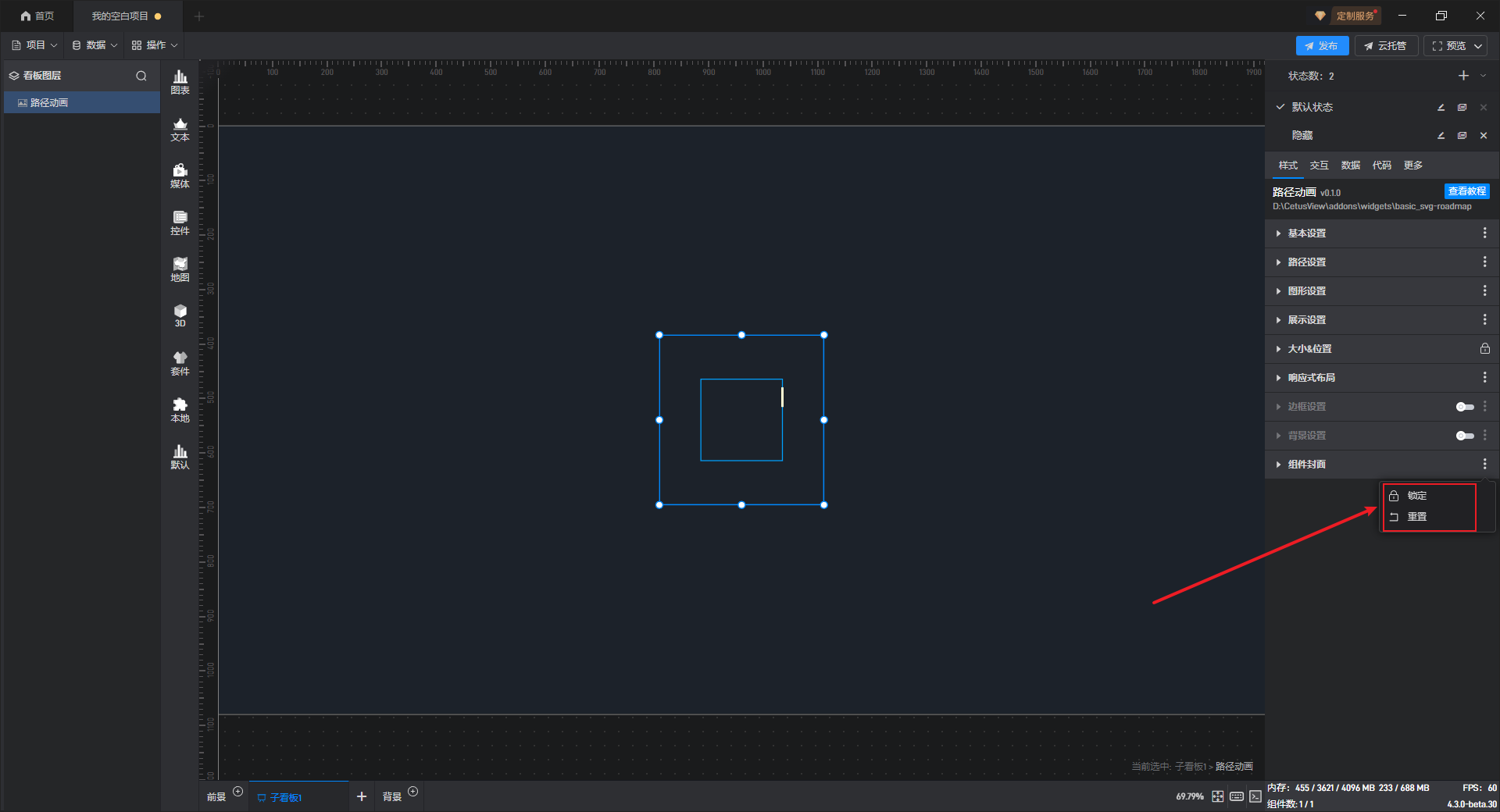Rename the 隐藏 state with edit icon
This screenshot has height=812, width=1500.
point(1441,136)
